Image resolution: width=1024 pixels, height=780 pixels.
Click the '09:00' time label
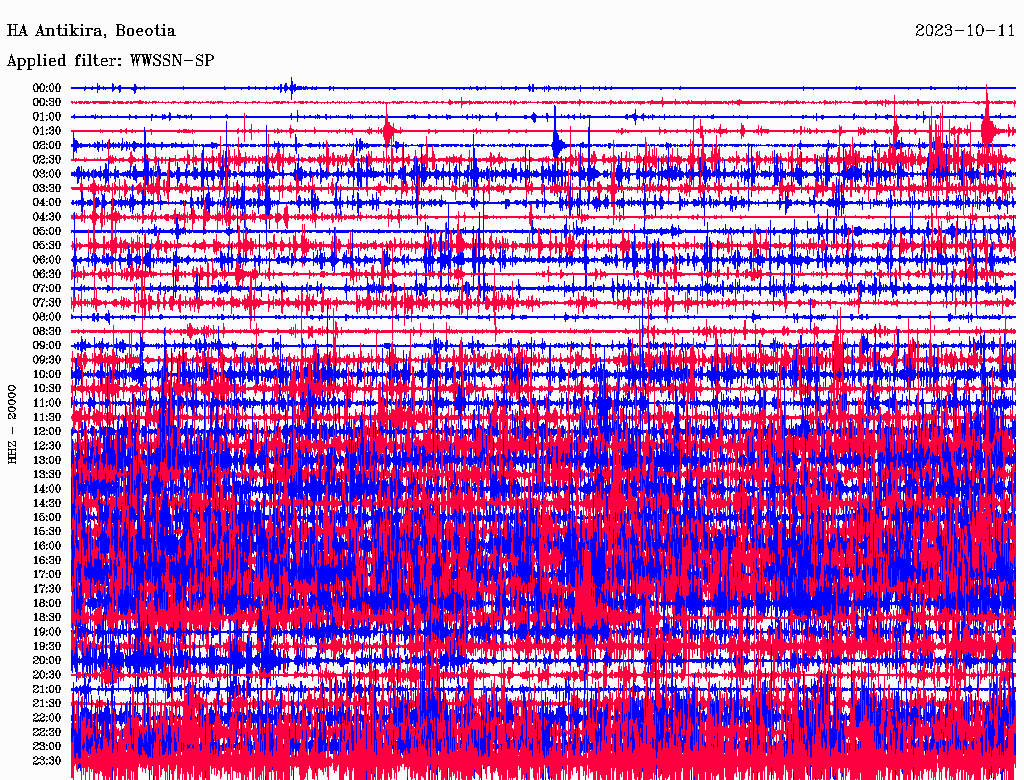[47, 346]
